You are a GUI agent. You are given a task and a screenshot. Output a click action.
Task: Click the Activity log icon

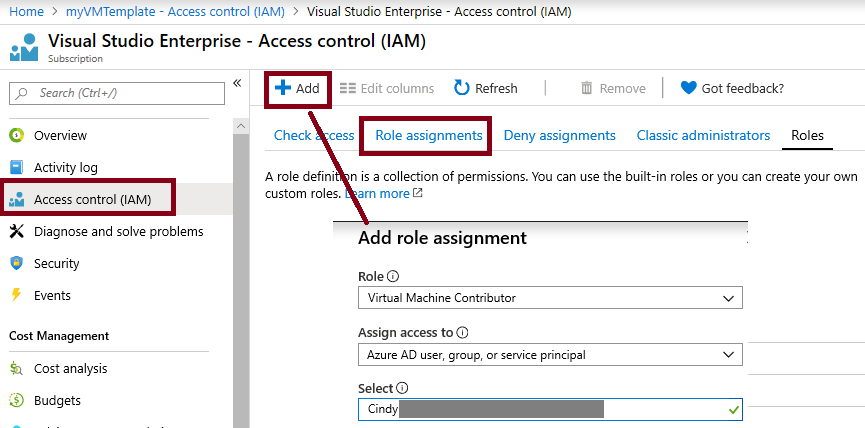(x=17, y=167)
